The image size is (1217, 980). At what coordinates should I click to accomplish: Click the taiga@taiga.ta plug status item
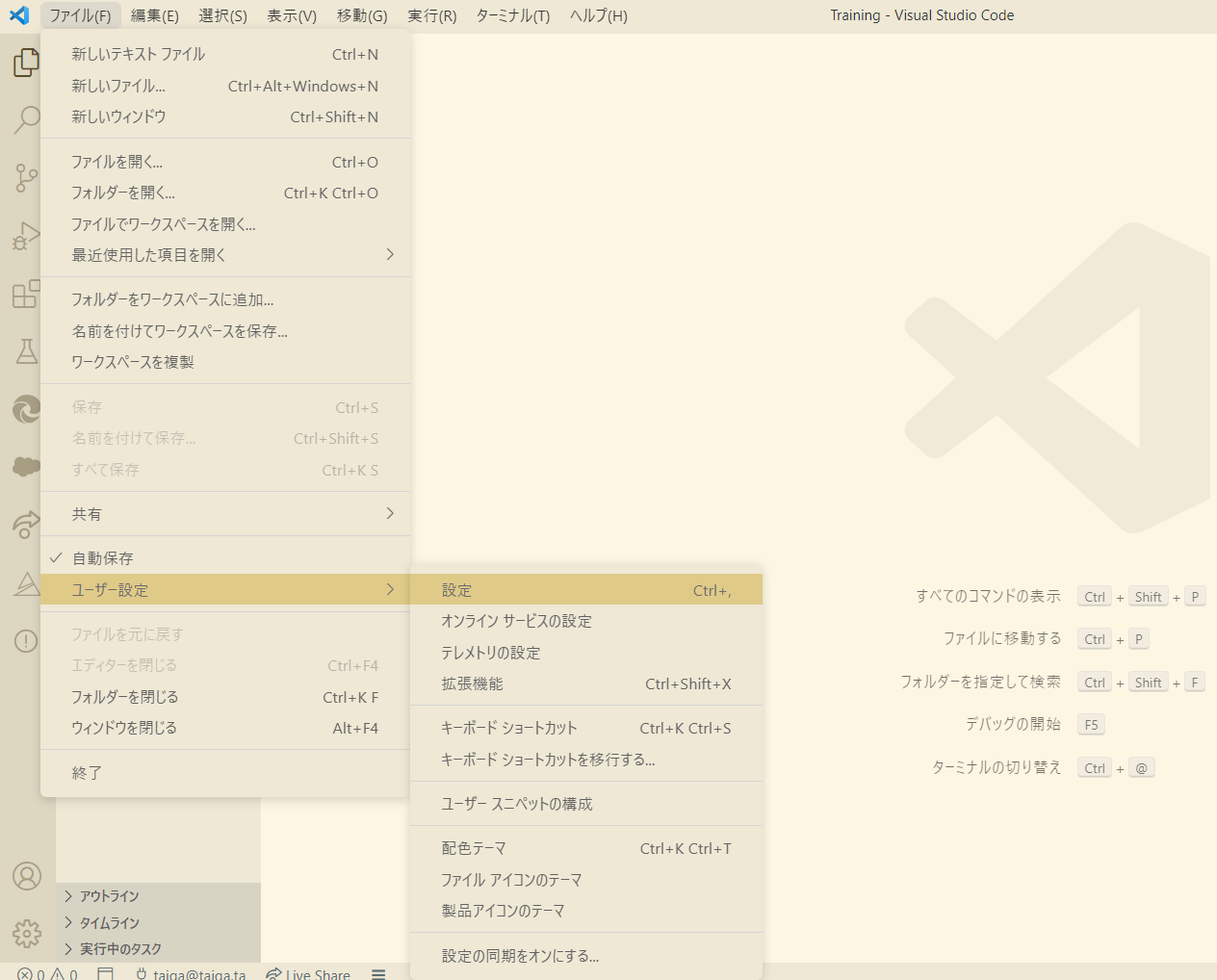click(x=190, y=973)
